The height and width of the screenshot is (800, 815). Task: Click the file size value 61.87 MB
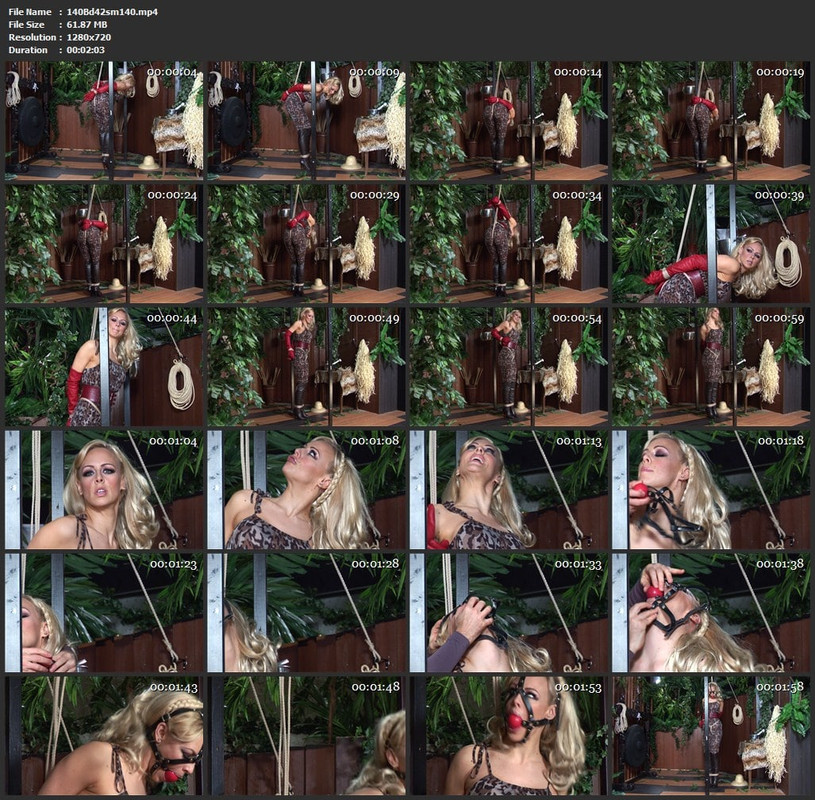point(87,24)
